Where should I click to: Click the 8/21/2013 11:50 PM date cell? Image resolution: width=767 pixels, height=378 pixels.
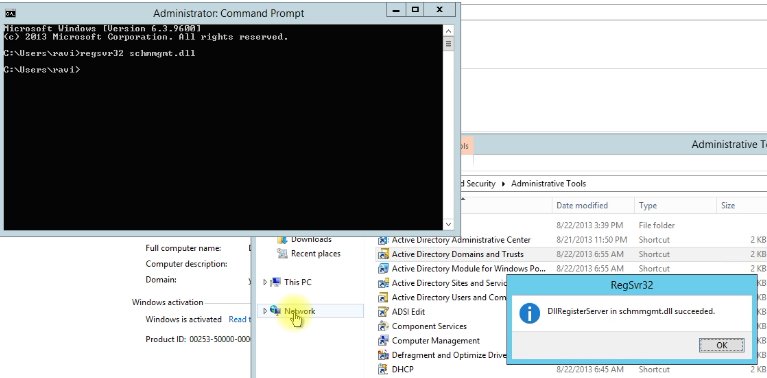click(x=591, y=240)
